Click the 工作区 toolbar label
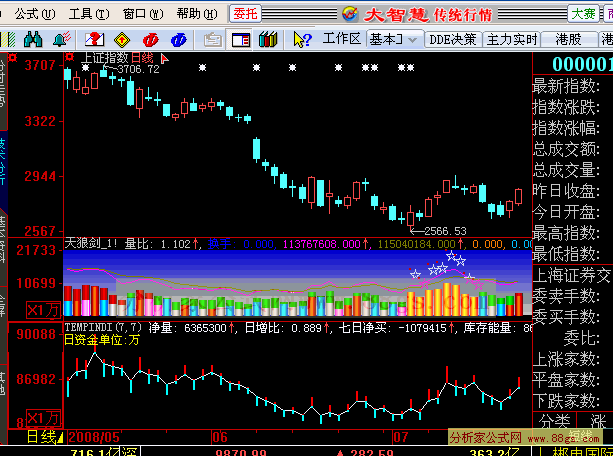The image size is (613, 456). [x=341, y=39]
